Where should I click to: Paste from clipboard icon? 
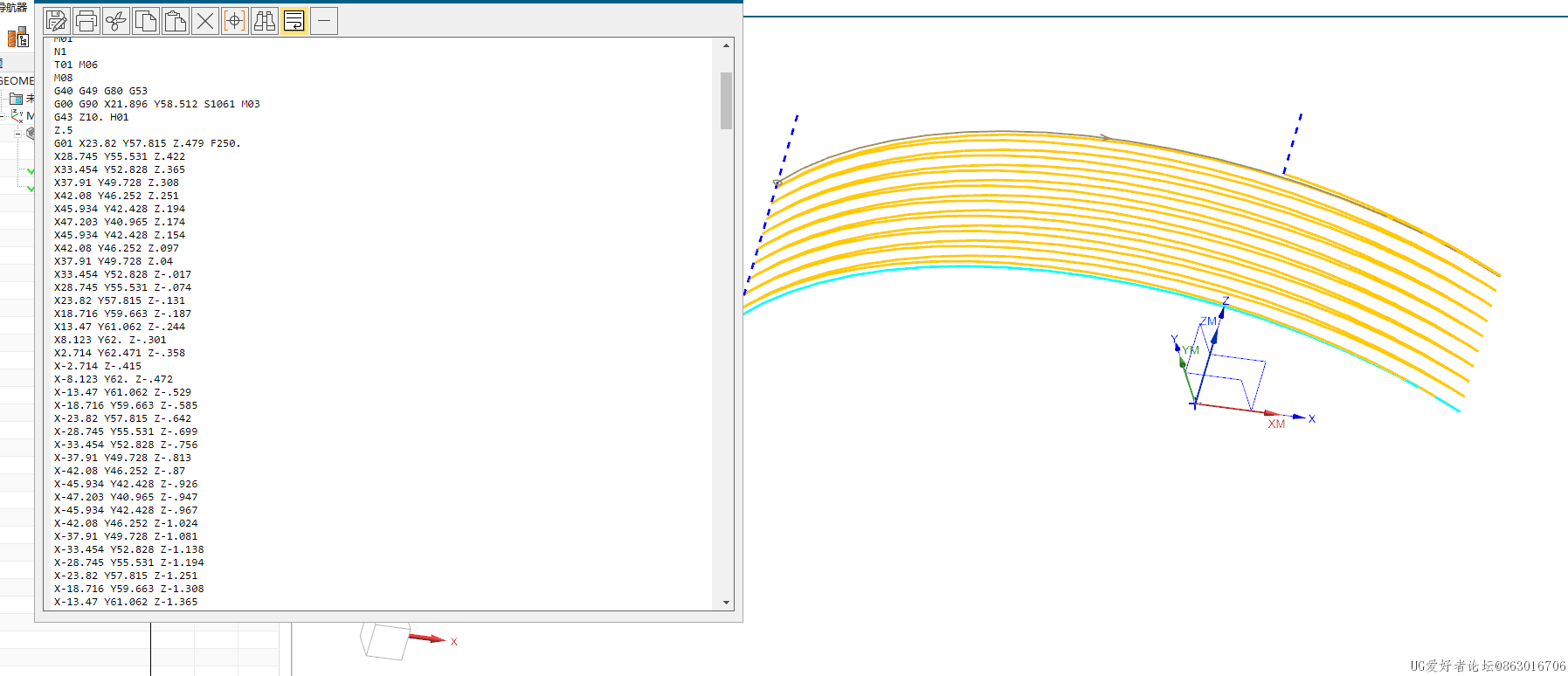tap(176, 20)
